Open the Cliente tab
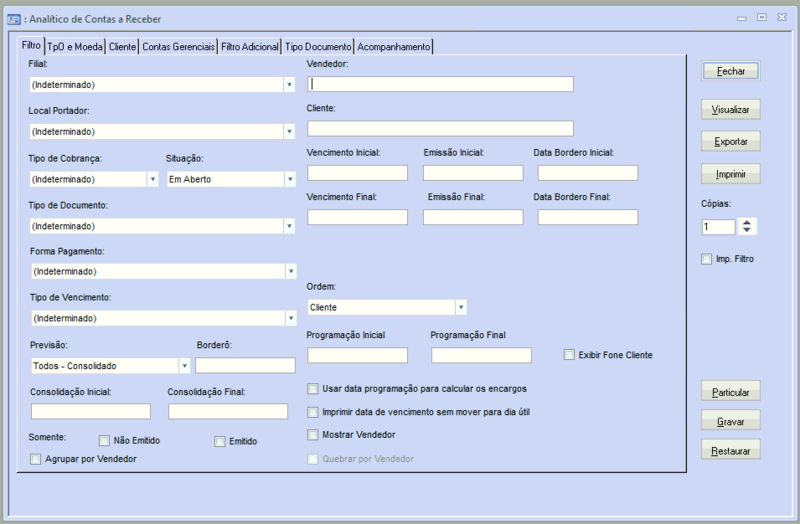This screenshot has width=800, height=524. point(122,47)
